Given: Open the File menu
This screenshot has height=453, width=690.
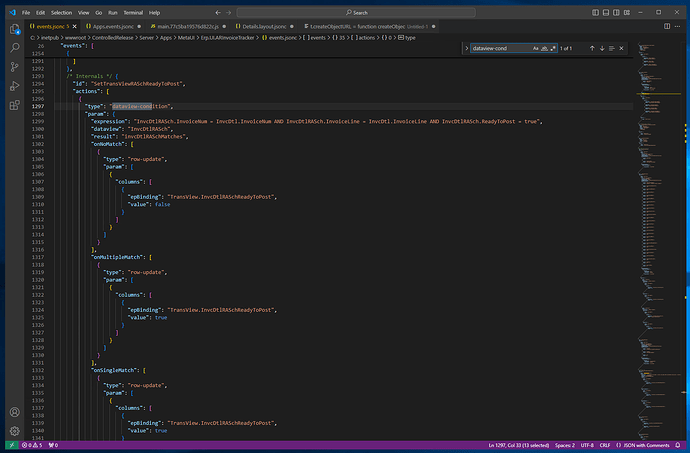Looking at the screenshot, I should coord(26,13).
